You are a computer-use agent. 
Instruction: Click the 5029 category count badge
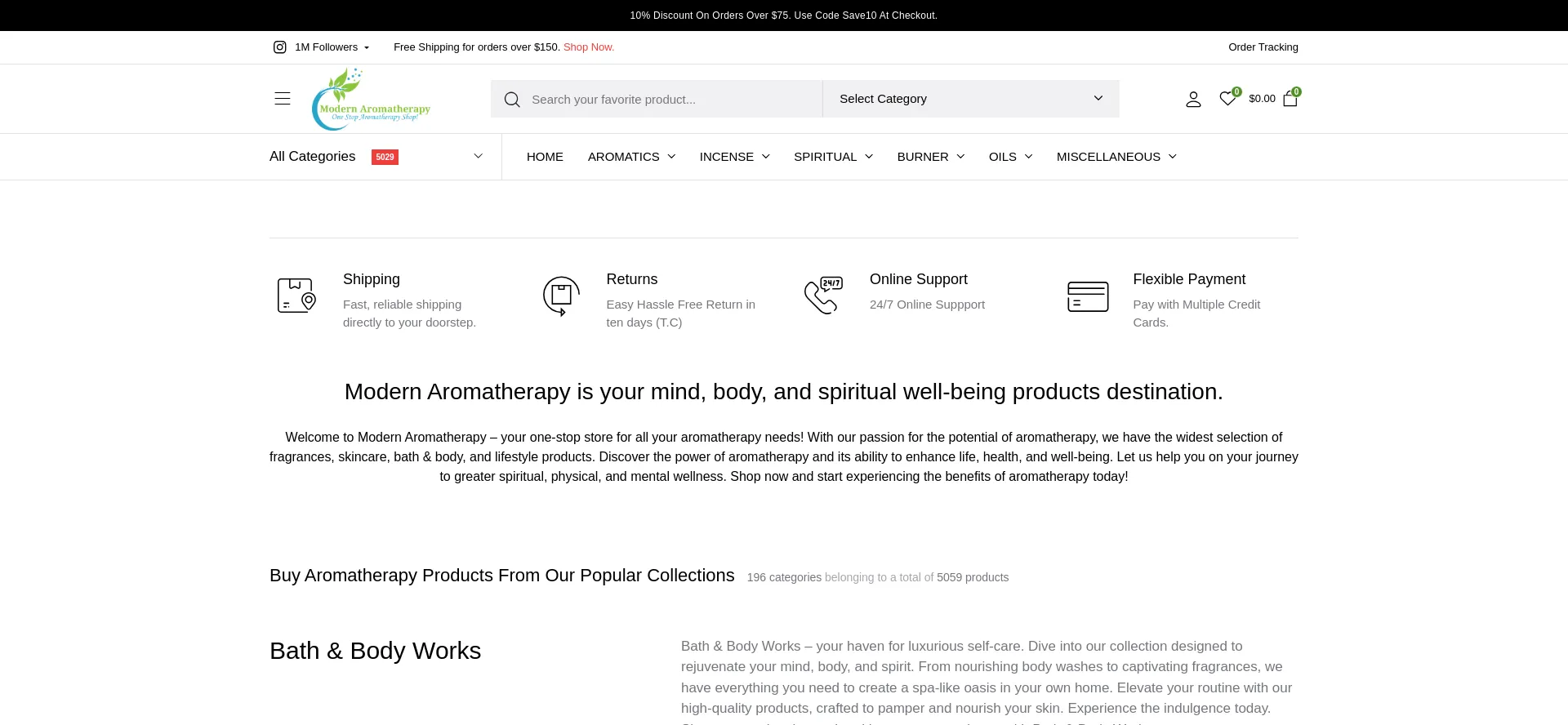point(385,157)
